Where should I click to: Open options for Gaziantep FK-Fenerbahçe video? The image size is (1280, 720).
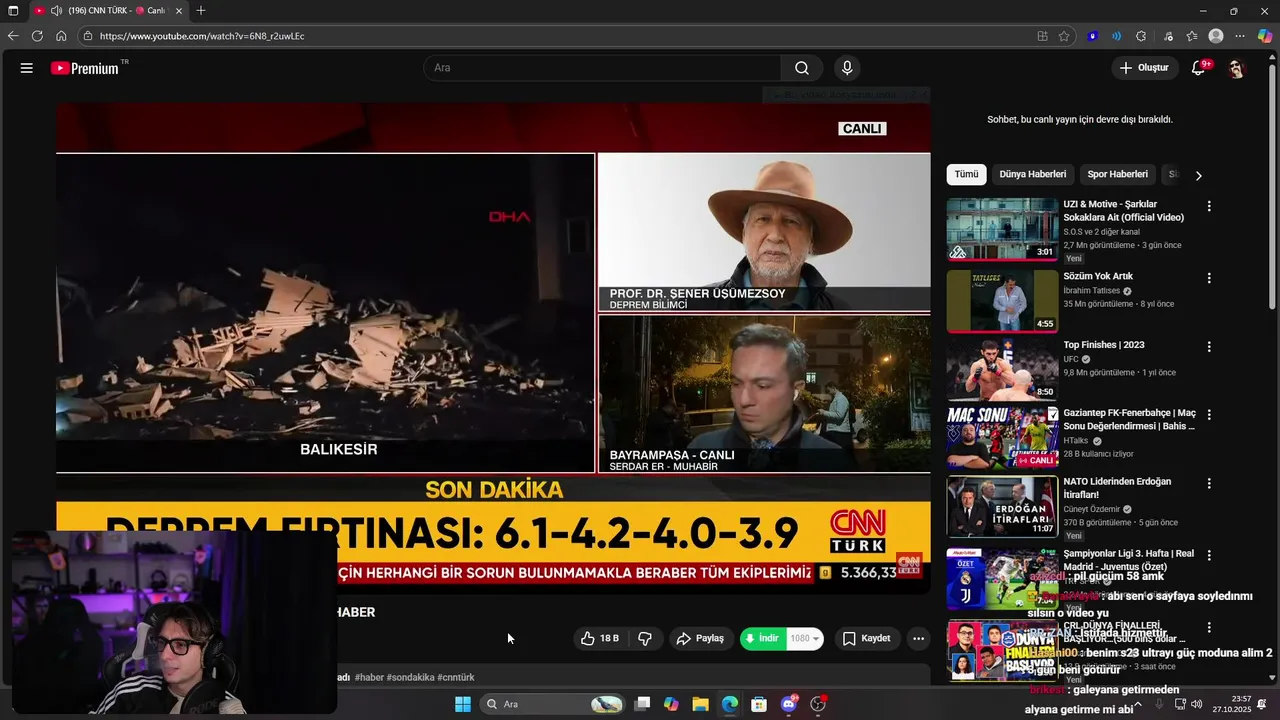click(1209, 414)
